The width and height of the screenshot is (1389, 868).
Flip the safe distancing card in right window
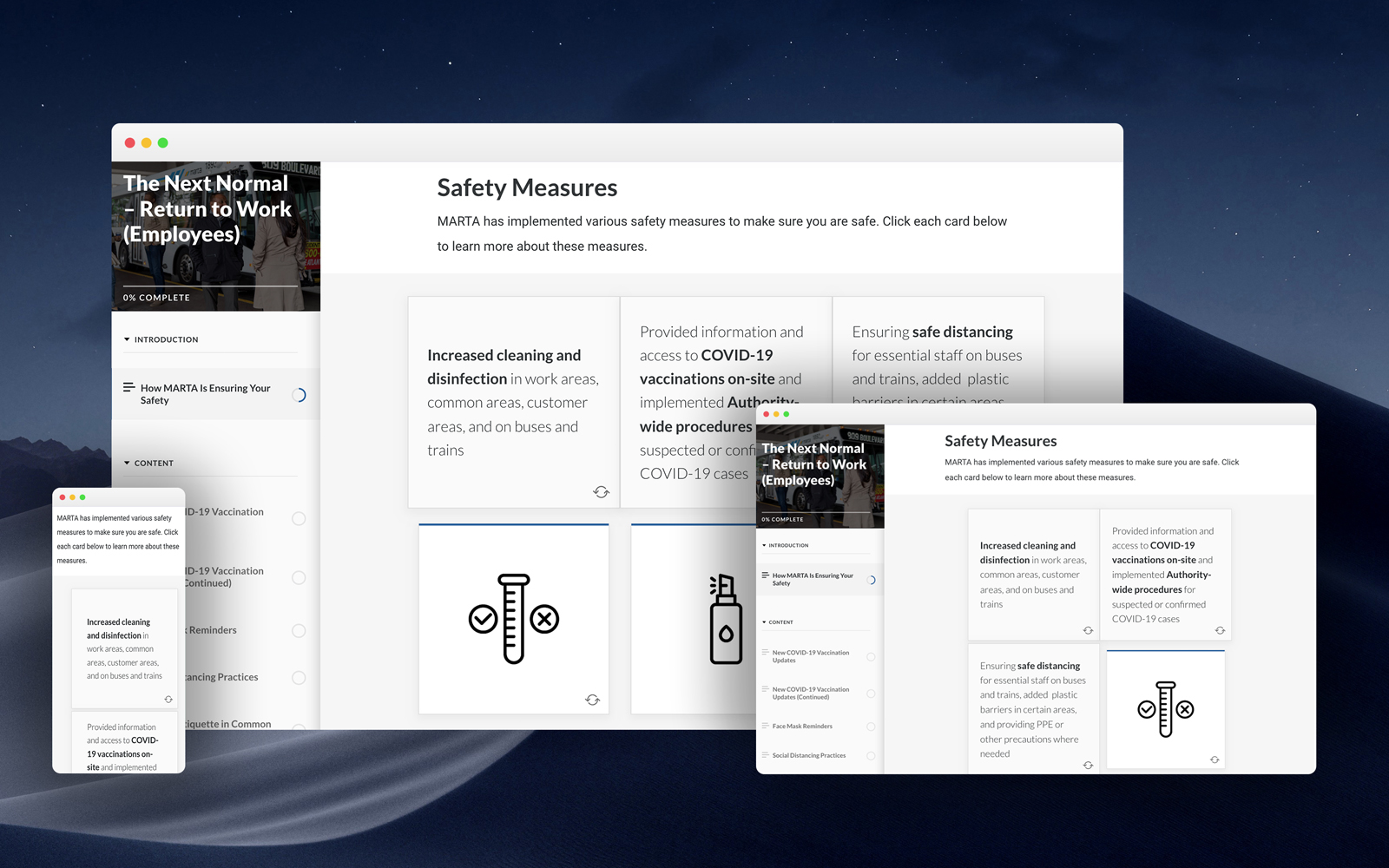coord(1088,765)
